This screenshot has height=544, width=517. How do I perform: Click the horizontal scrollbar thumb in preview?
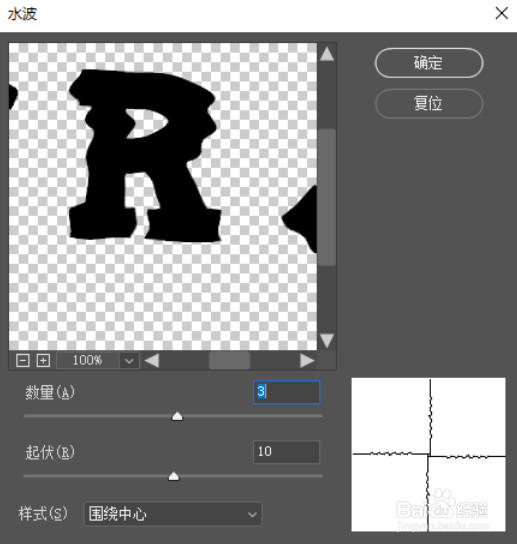(229, 361)
